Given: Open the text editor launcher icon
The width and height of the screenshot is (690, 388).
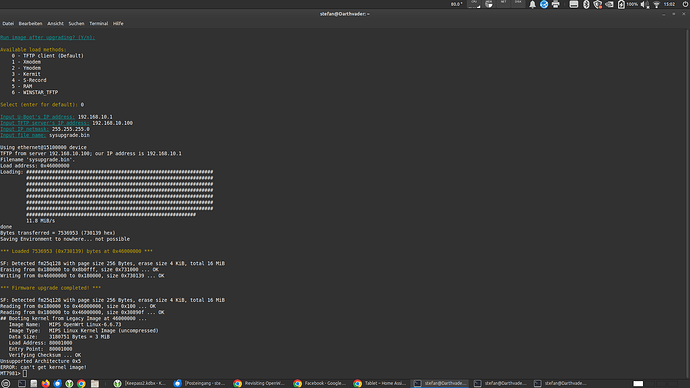Looking at the screenshot, I should pos(33,384).
